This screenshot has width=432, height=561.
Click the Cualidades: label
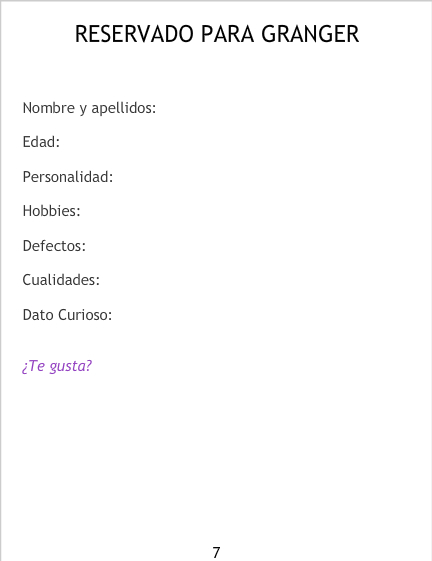click(61, 280)
